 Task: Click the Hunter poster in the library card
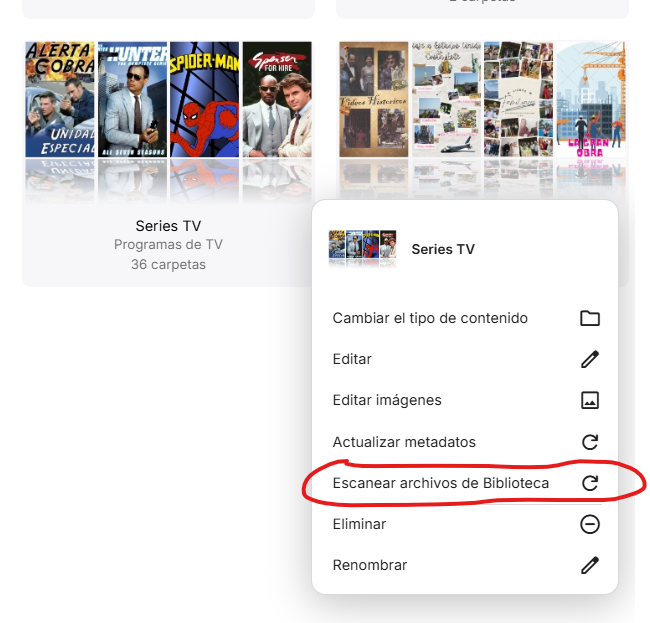[x=132, y=99]
